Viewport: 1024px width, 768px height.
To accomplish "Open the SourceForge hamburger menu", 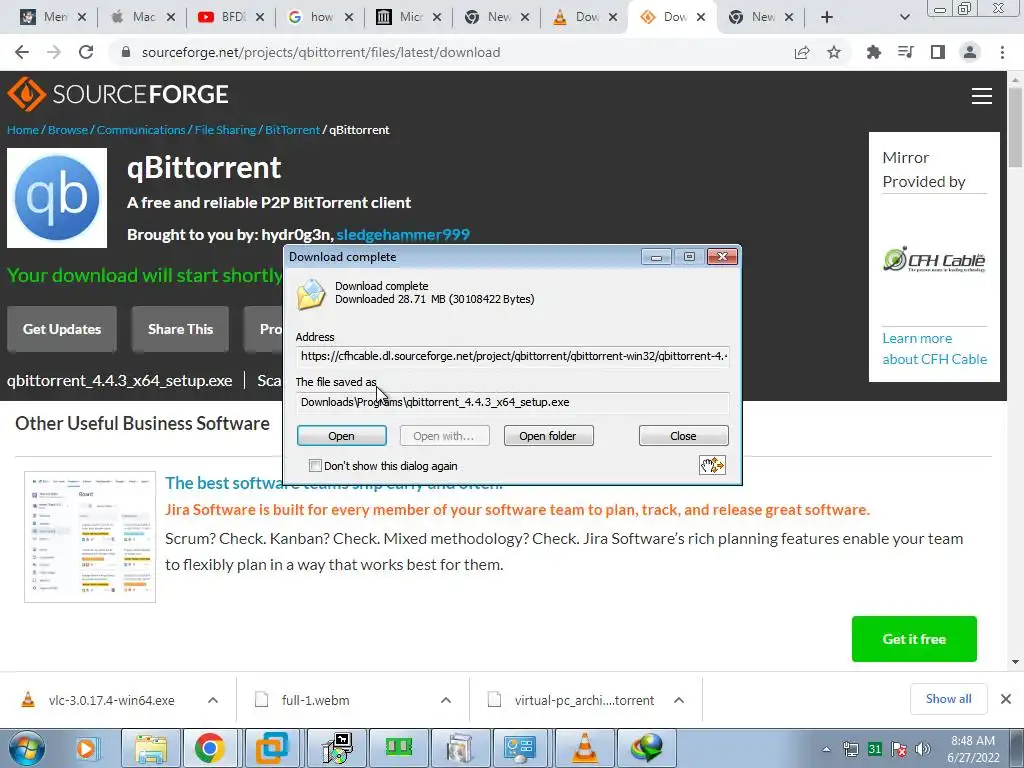I will point(982,96).
